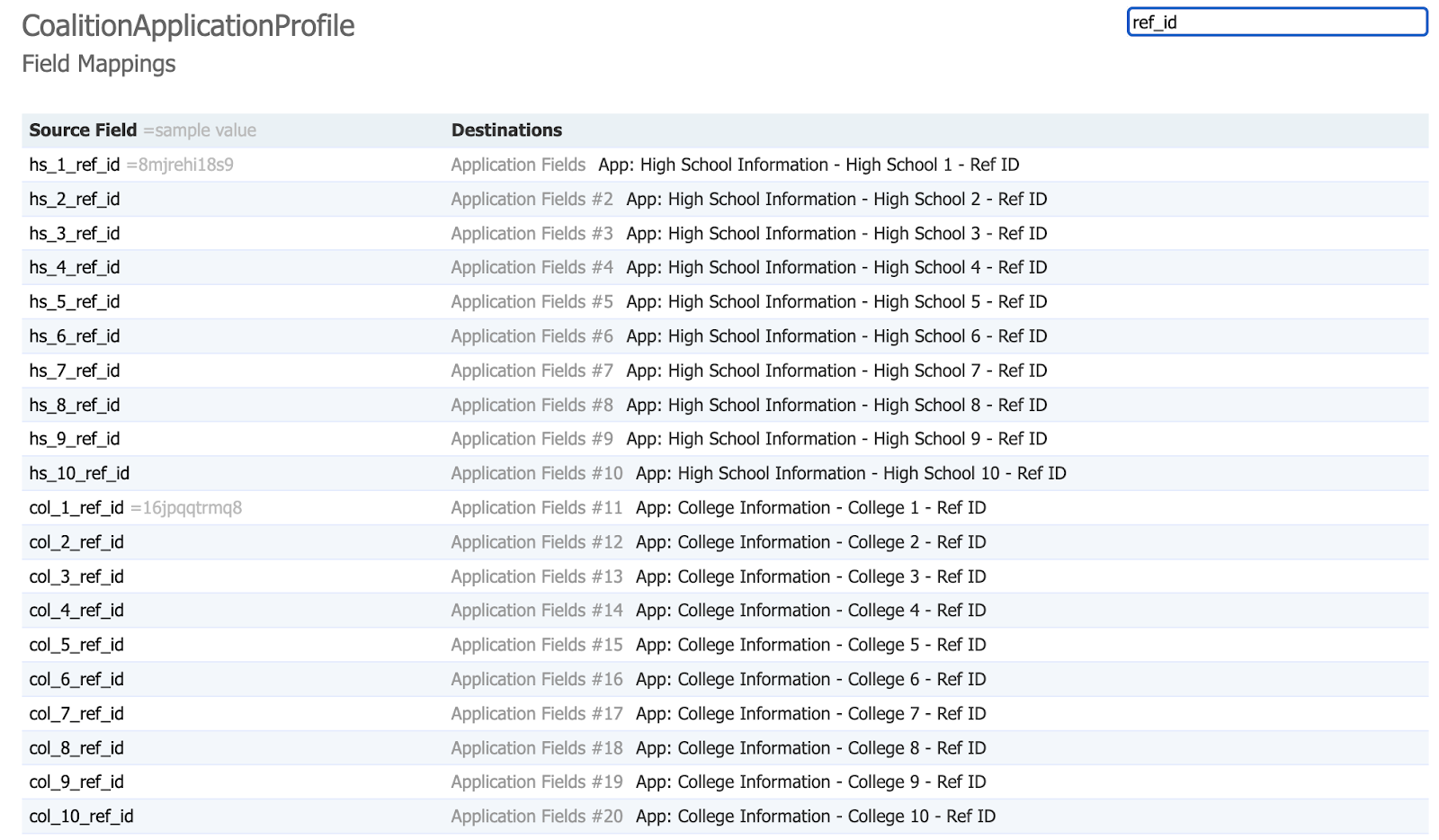Click the Application Fields #13 label
The width and height of the screenshot is (1439, 840).
pyautogui.click(x=536, y=576)
